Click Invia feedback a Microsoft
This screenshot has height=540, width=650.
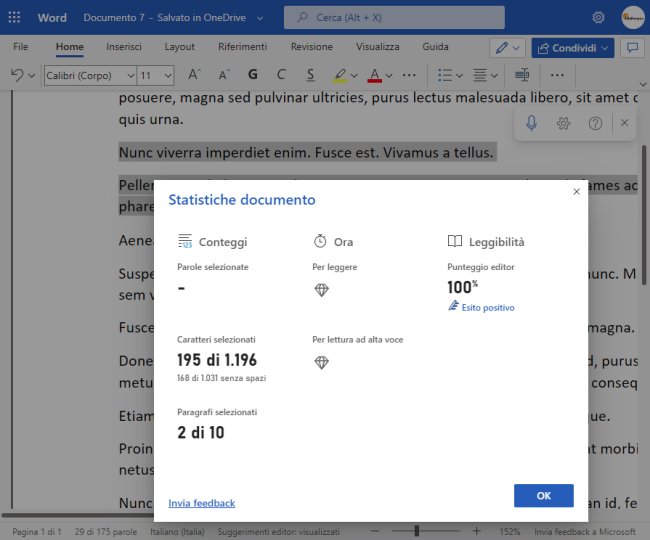tap(585, 531)
